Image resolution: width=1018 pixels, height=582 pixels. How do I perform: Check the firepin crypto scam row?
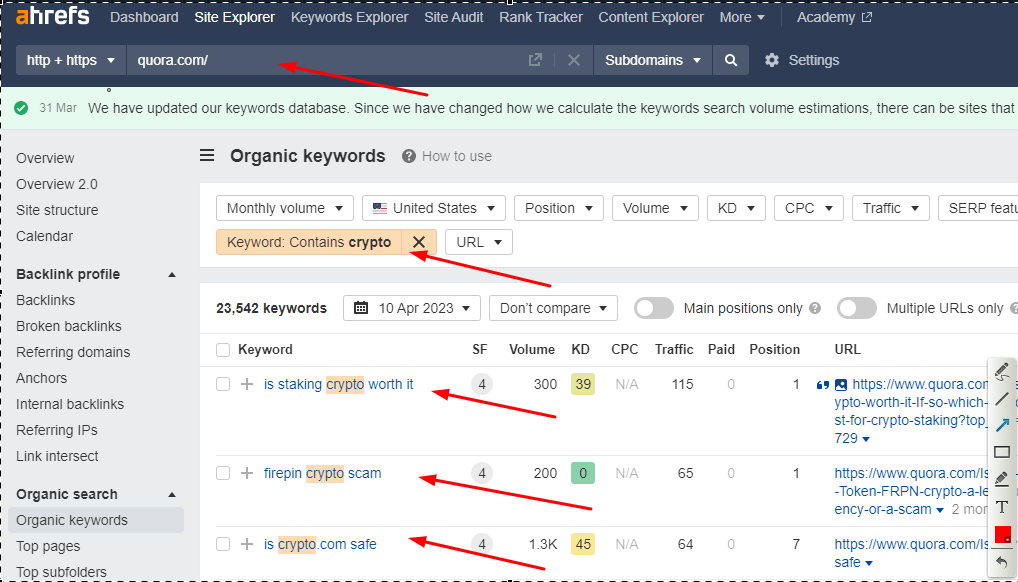pyautogui.click(x=223, y=474)
